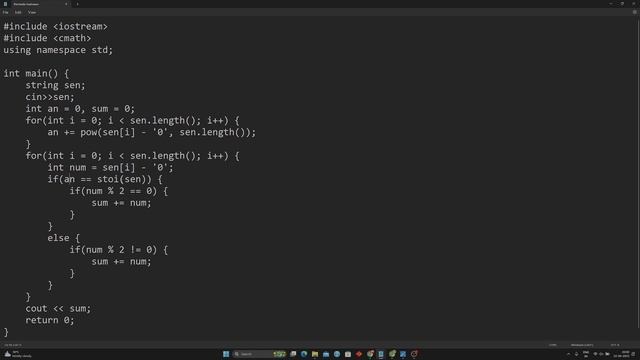Open Task View from the taskbar

pyautogui.click(x=293, y=354)
